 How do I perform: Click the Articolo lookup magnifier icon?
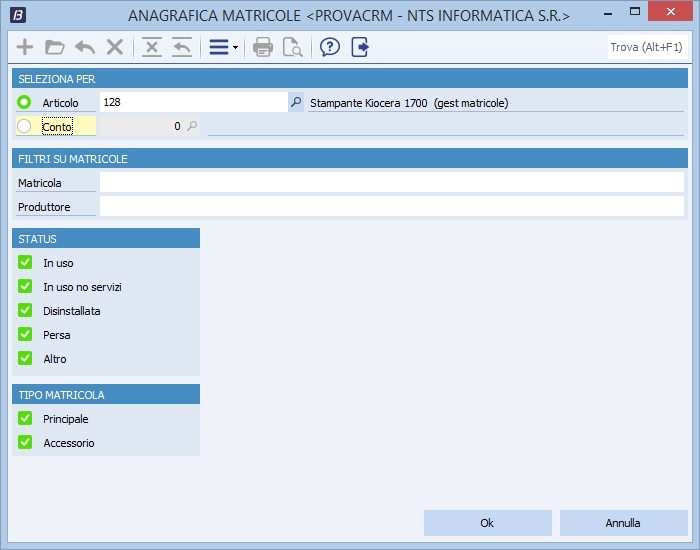(x=295, y=102)
